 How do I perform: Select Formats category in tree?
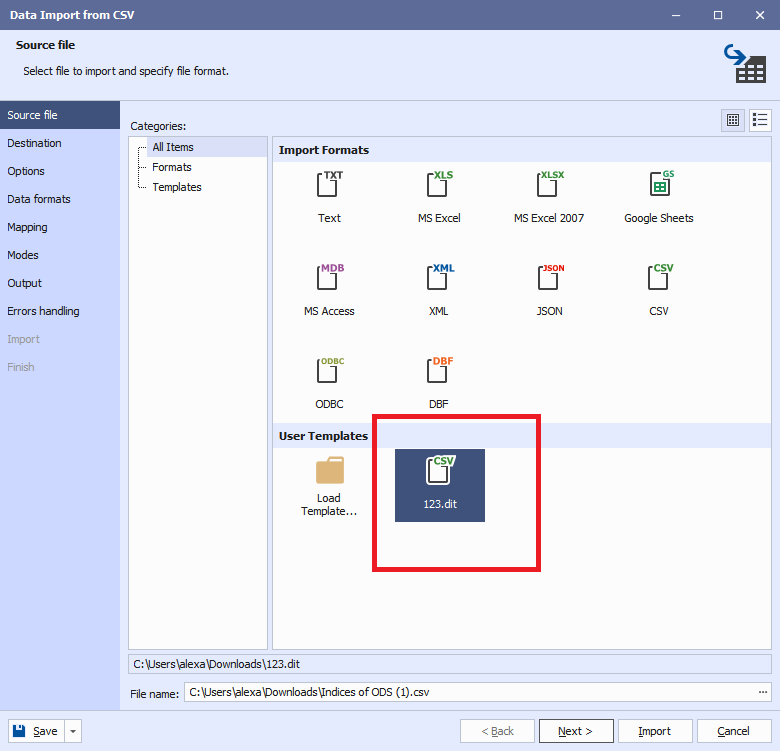[x=172, y=167]
